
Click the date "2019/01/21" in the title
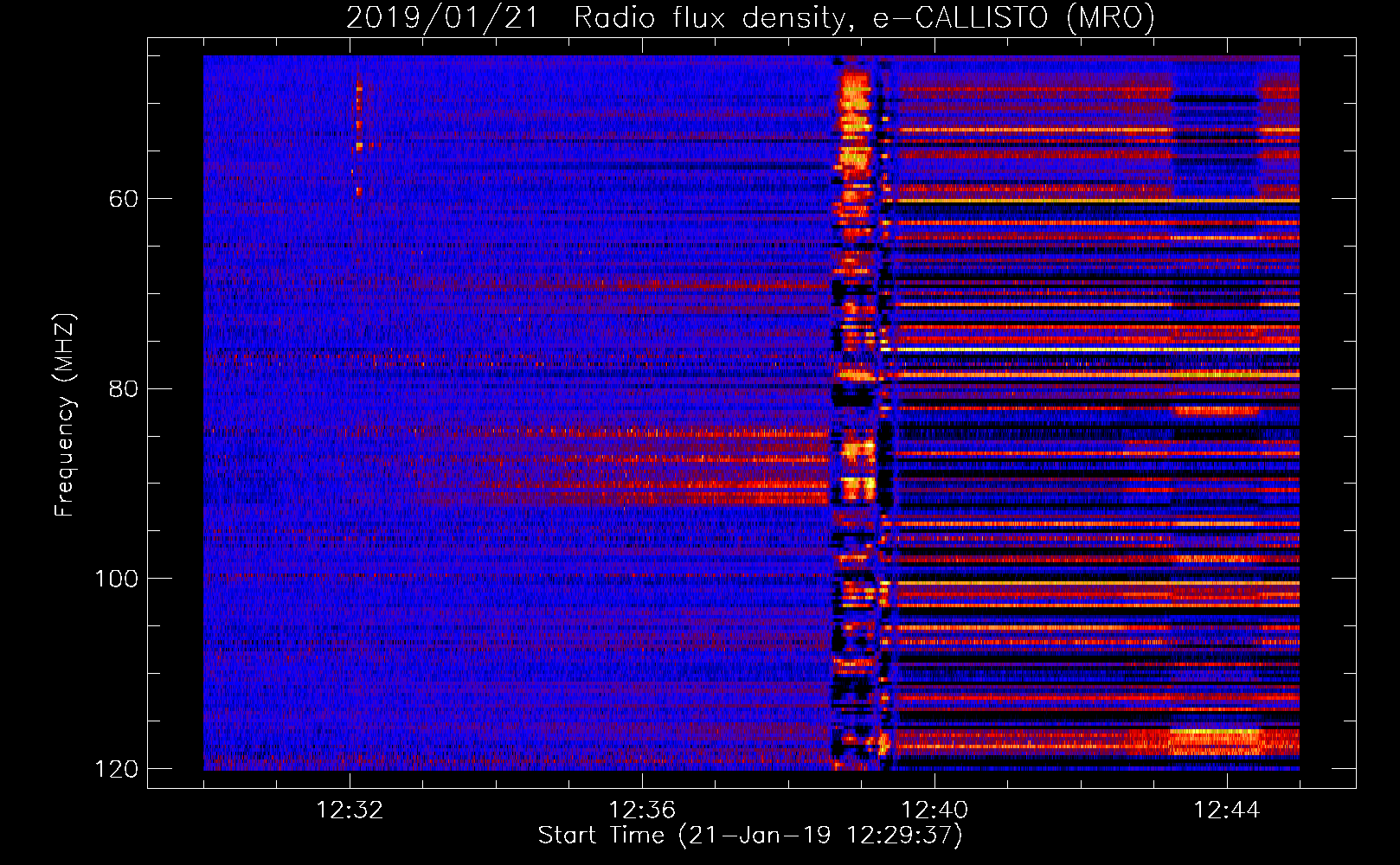[x=441, y=17]
